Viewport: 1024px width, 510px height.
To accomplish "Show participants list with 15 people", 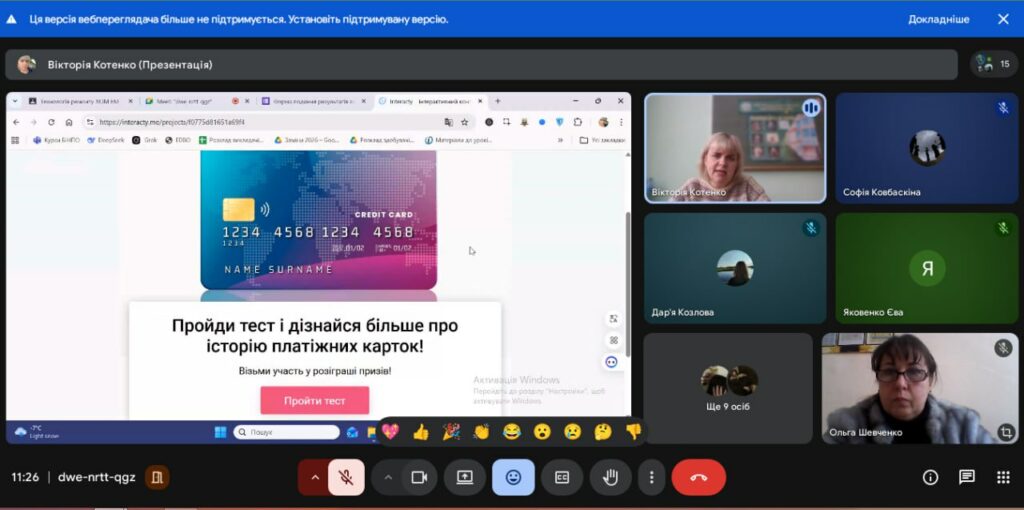I will [x=993, y=64].
